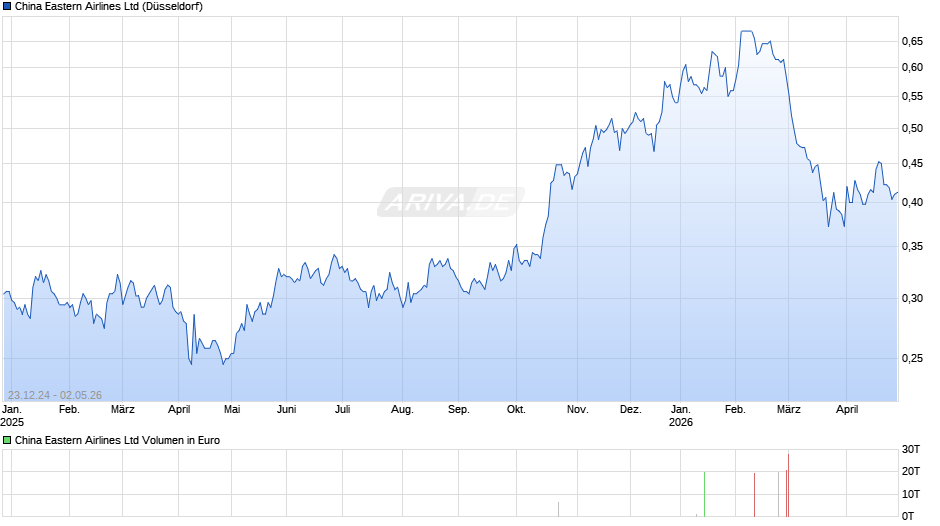Click the green volume bar in January 2026
The height and width of the screenshot is (526, 940).
coord(704,494)
